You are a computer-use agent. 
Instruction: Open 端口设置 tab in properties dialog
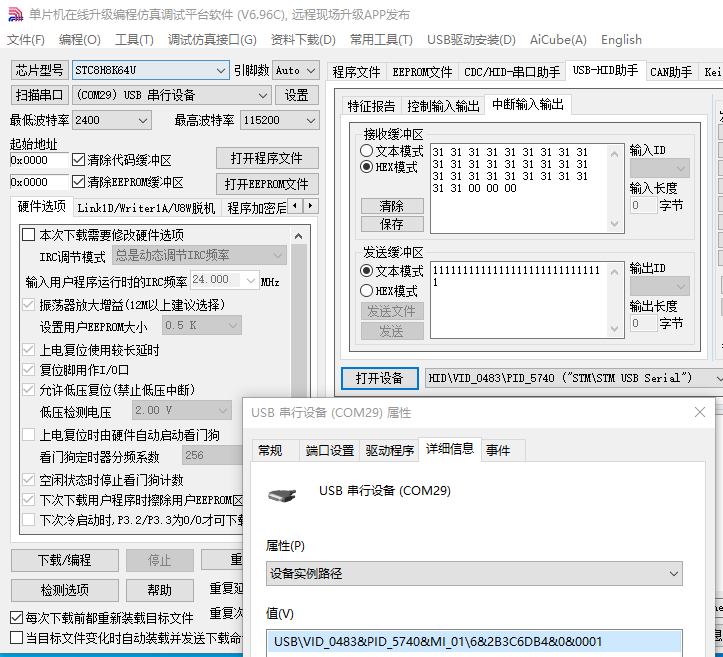330,450
